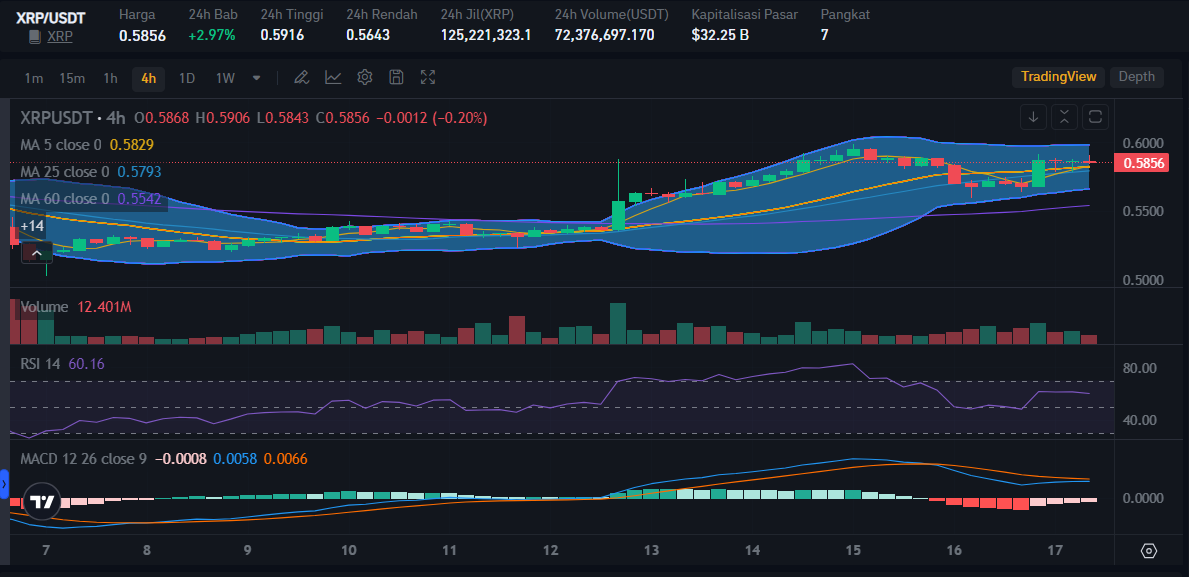The height and width of the screenshot is (577, 1189).
Task: Click date 17 on the time axis
Action: pyautogui.click(x=1056, y=551)
